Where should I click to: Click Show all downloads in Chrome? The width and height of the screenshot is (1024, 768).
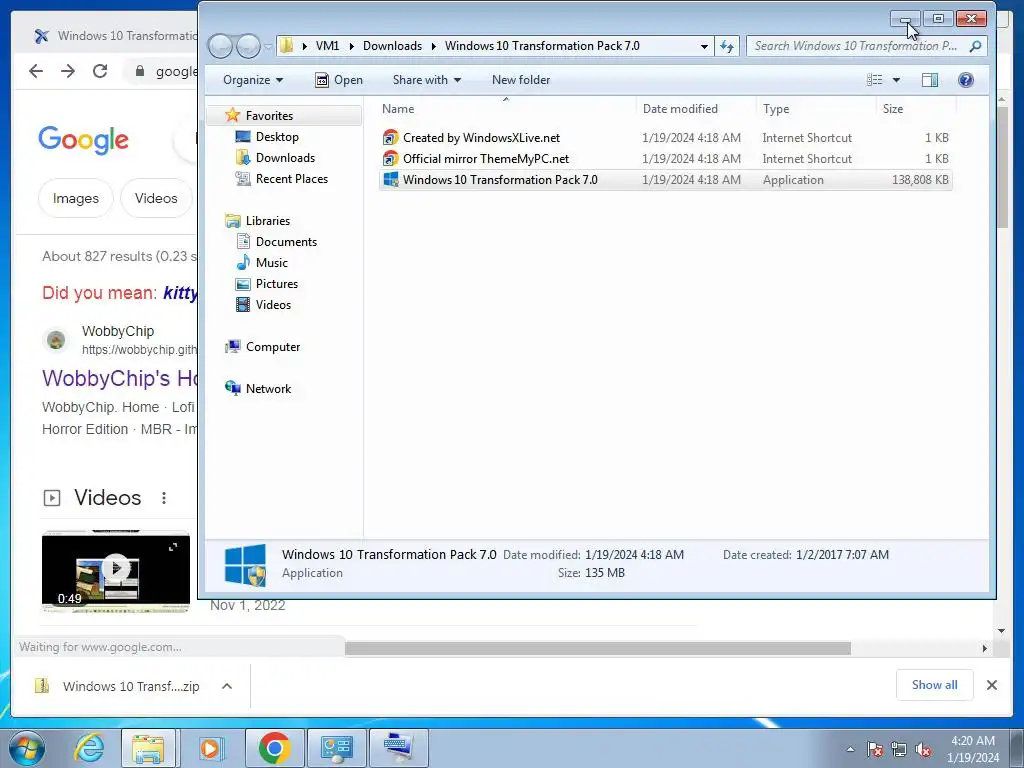(x=935, y=684)
